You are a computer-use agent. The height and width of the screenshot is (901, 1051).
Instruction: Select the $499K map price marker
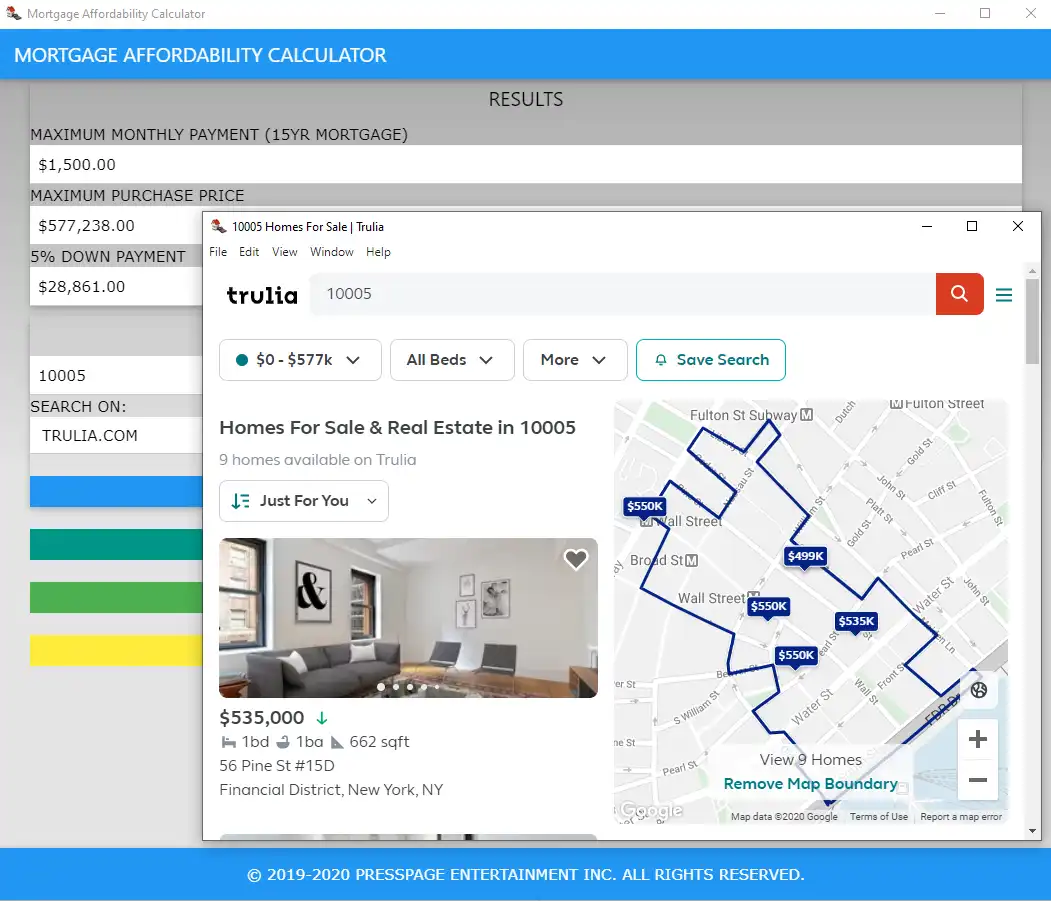coord(805,556)
